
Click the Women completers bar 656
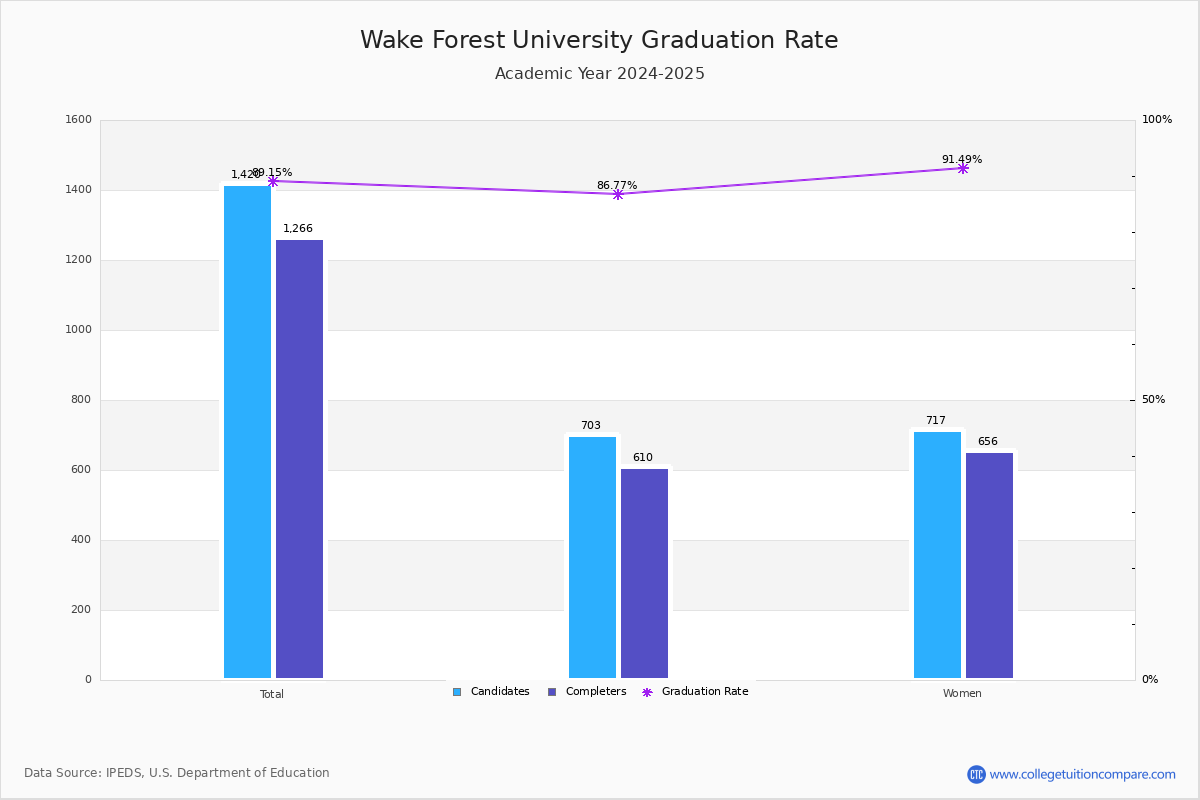[989, 565]
